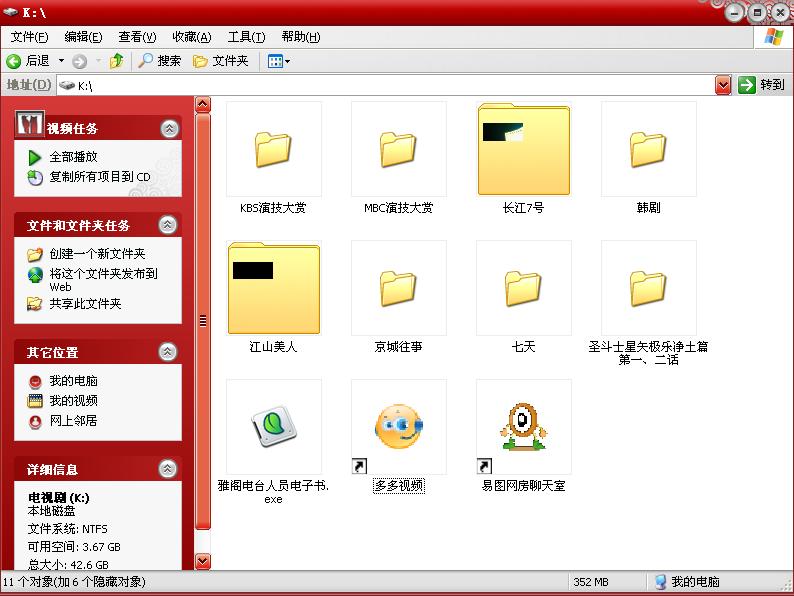Click the 多多视频 file name label
Screen dimensions: 794x596
(399, 486)
